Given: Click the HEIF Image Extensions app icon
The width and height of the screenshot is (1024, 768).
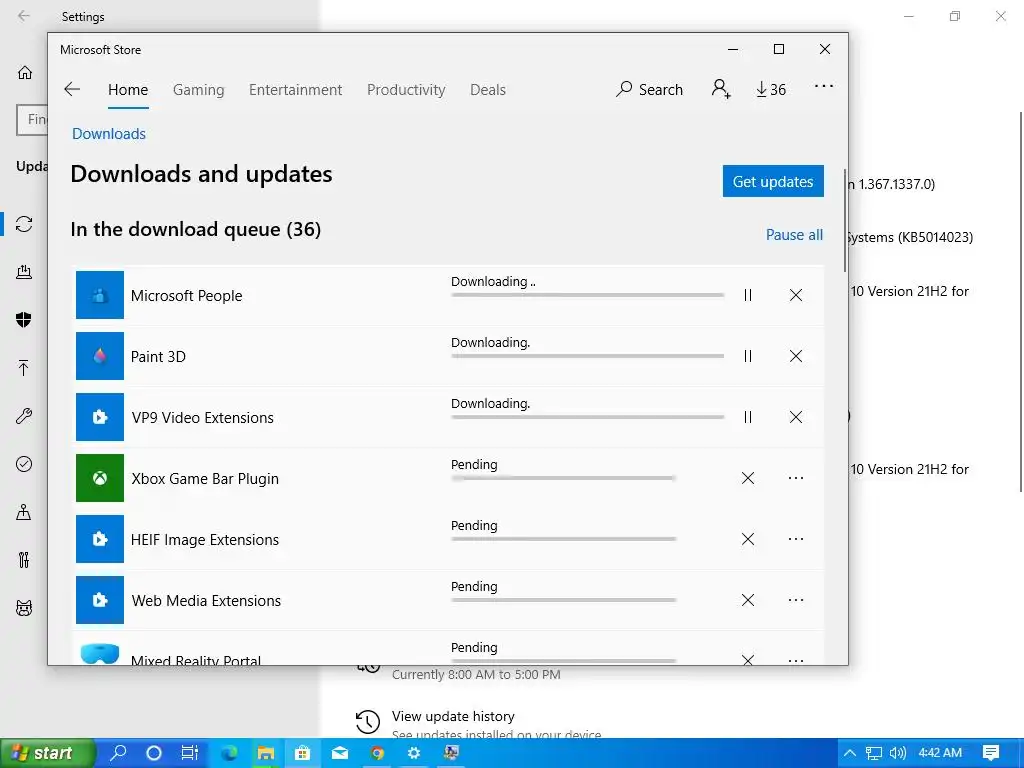Looking at the screenshot, I should 100,539.
